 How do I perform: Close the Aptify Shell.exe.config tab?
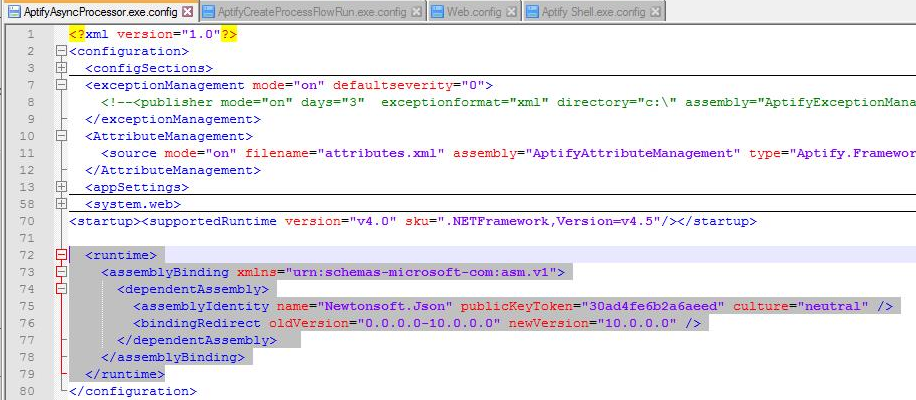click(x=655, y=11)
